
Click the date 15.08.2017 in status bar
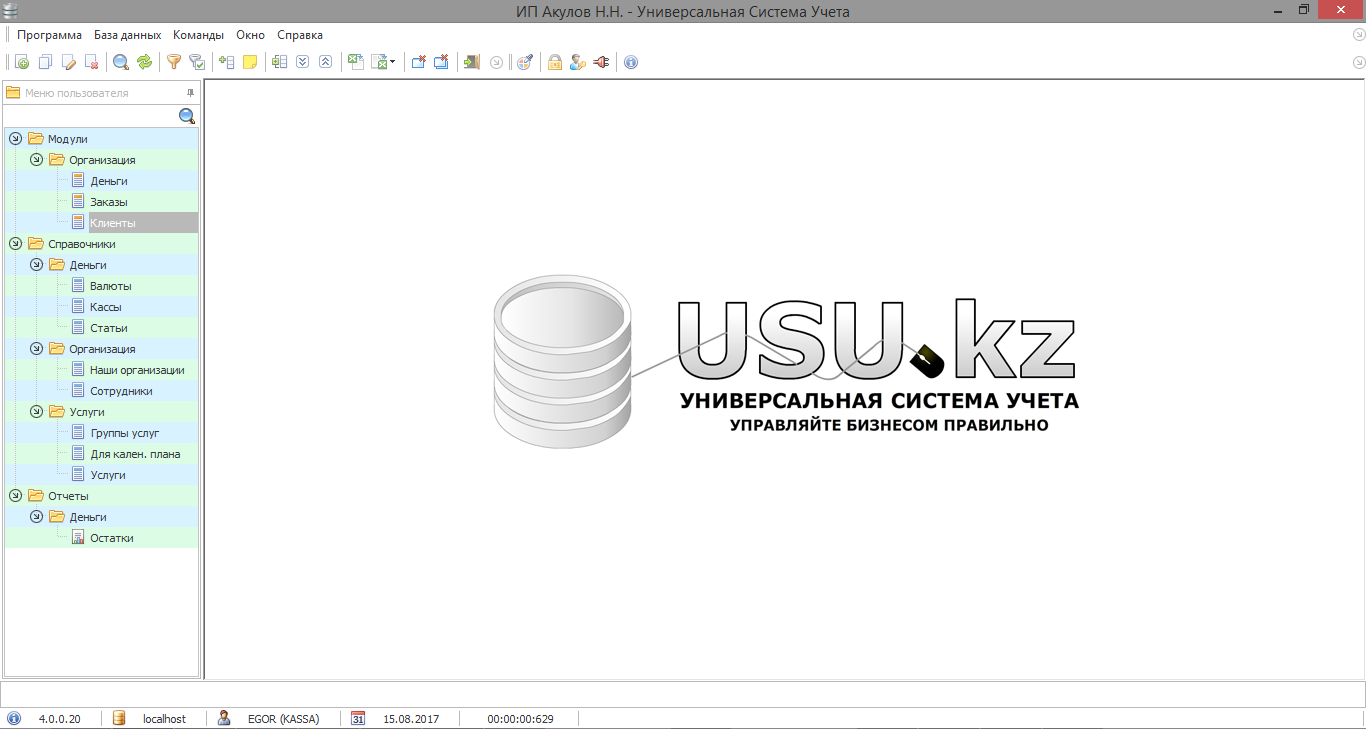tap(411, 719)
